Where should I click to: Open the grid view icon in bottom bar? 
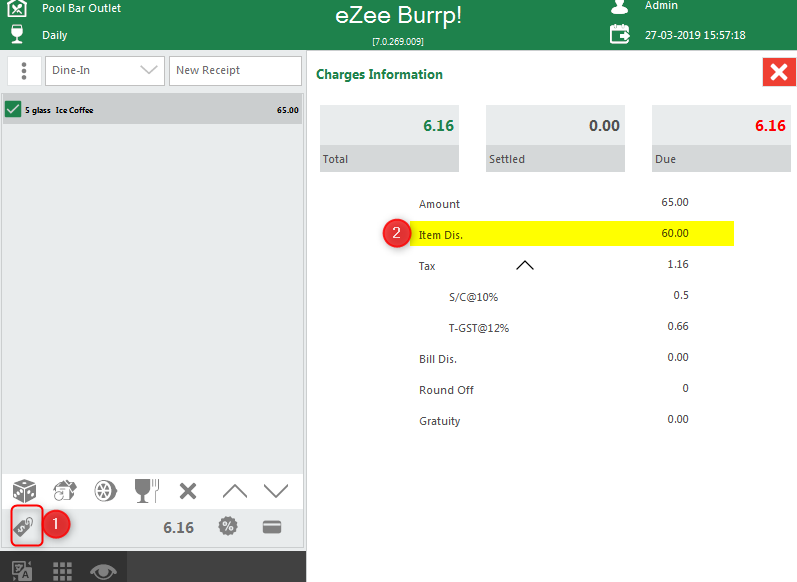coord(63,571)
